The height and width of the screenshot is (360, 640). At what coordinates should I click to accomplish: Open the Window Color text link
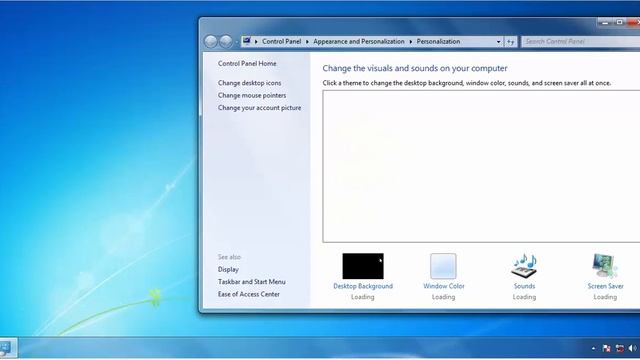pos(444,286)
